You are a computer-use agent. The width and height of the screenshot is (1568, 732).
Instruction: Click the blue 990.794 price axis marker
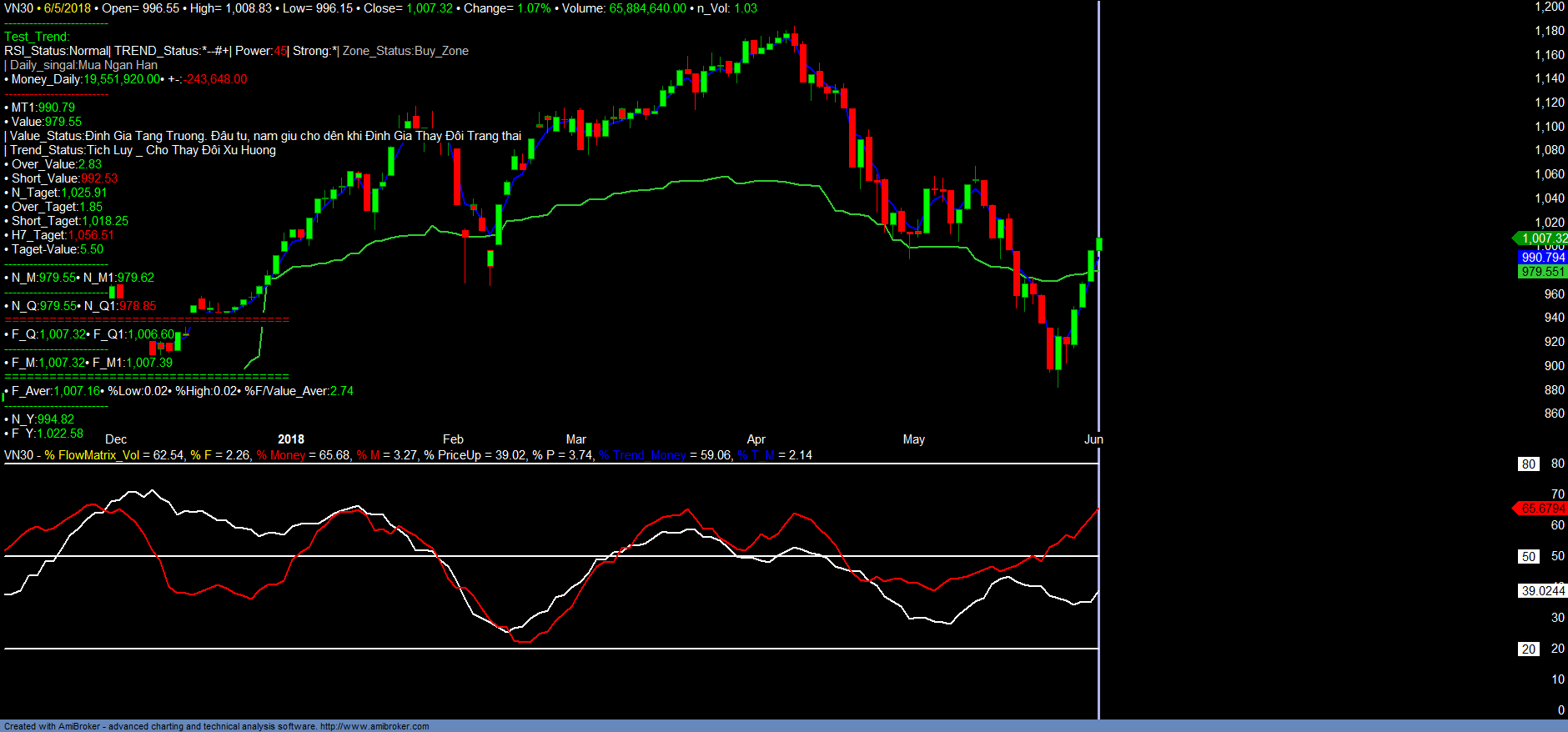[x=1543, y=258]
